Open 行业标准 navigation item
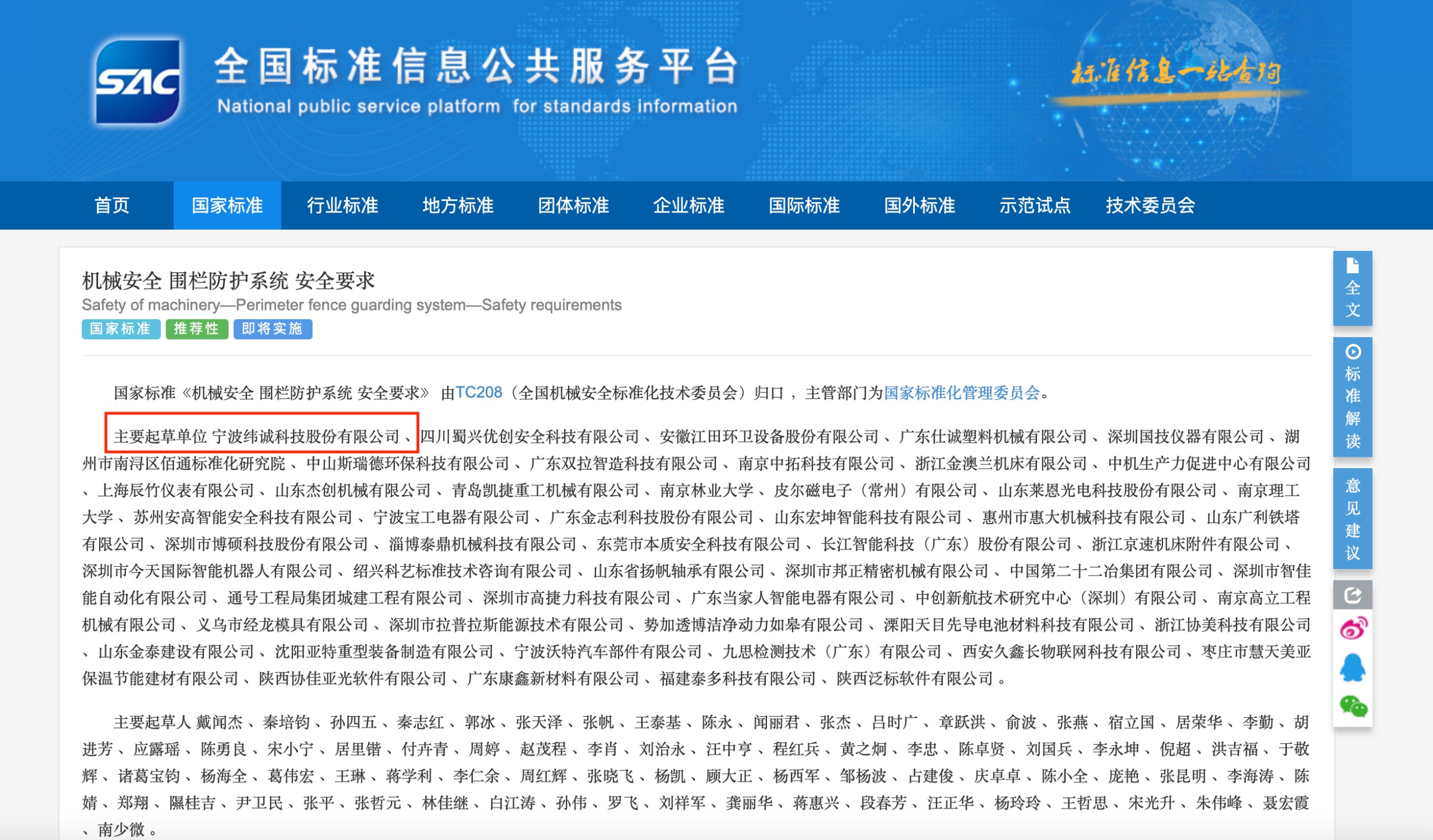Image resolution: width=1433 pixels, height=840 pixels. click(342, 205)
